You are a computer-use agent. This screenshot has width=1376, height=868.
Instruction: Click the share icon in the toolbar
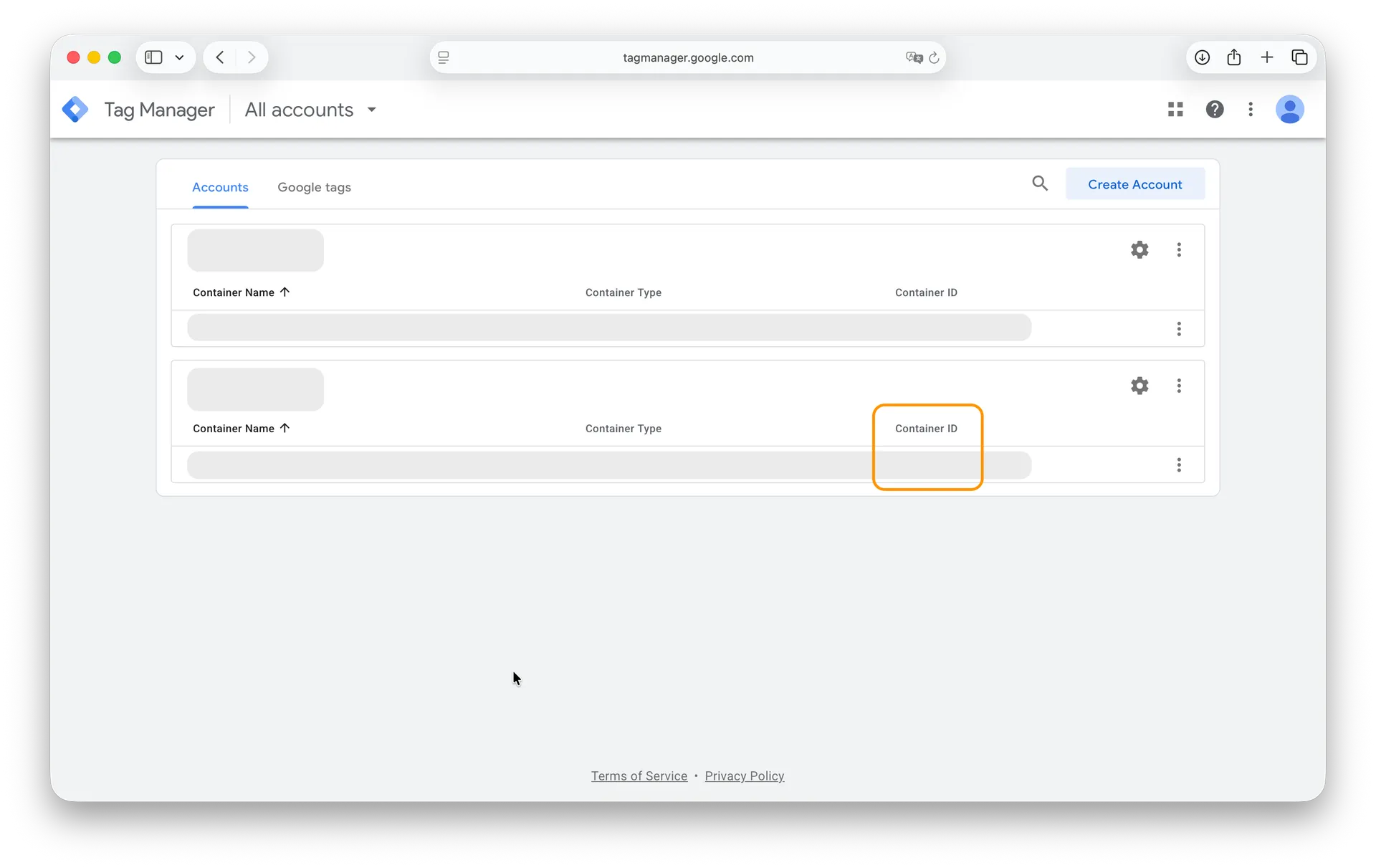1234,57
